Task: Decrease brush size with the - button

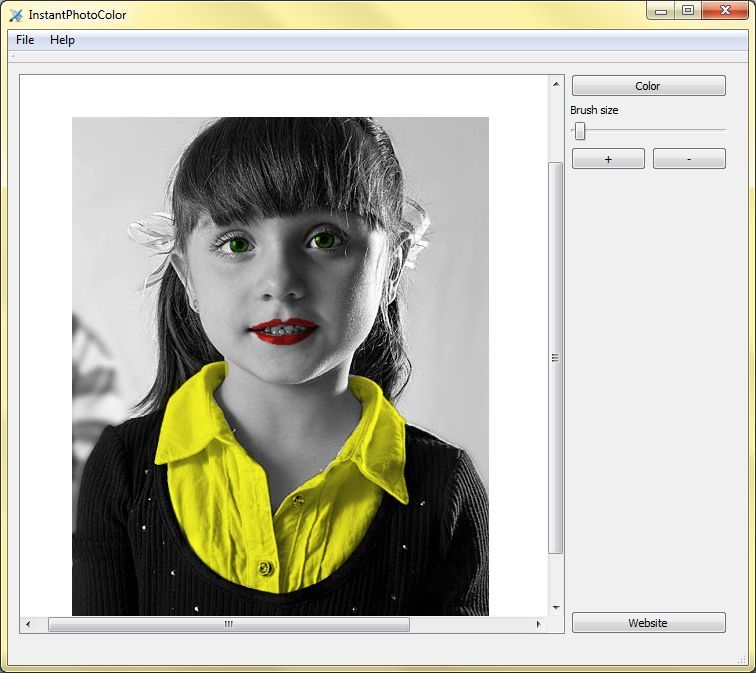Action: pos(689,159)
